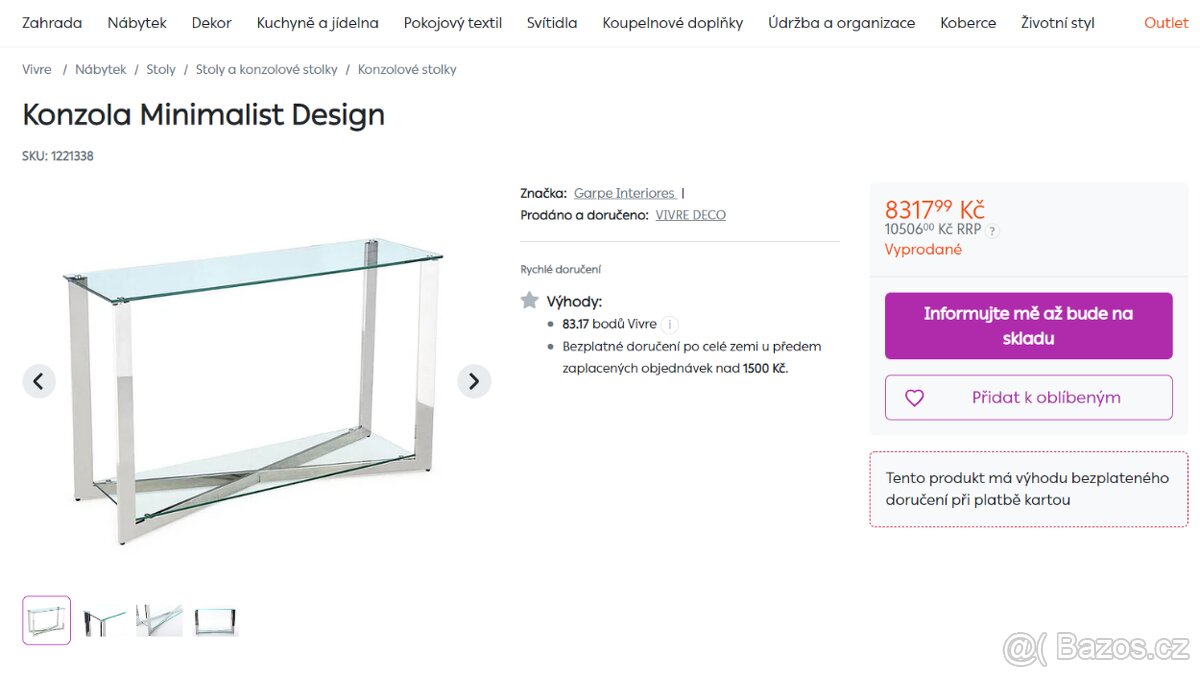Open the VIVRE DECO seller link
This screenshot has height=677, width=1200.
click(690, 215)
